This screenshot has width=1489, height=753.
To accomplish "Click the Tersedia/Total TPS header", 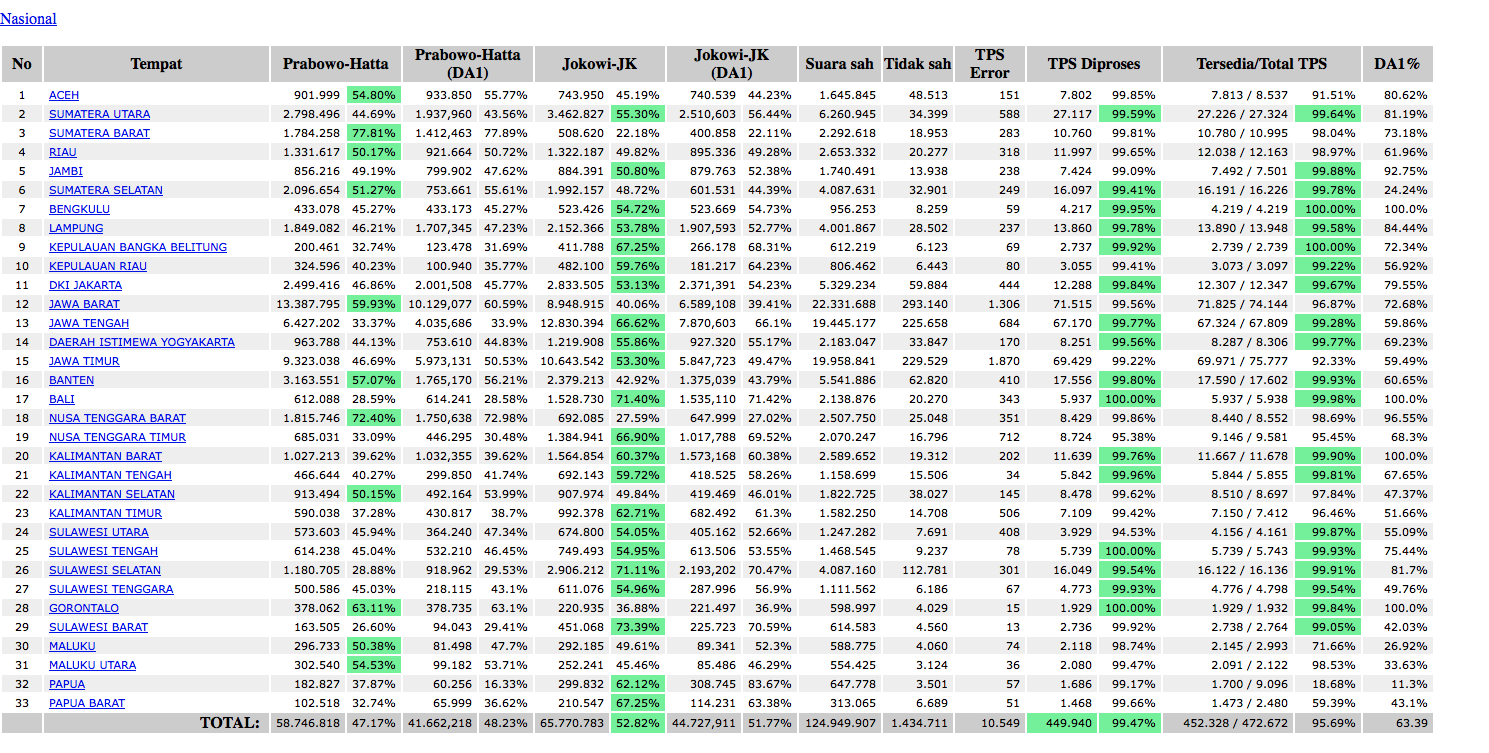I will (1261, 64).
